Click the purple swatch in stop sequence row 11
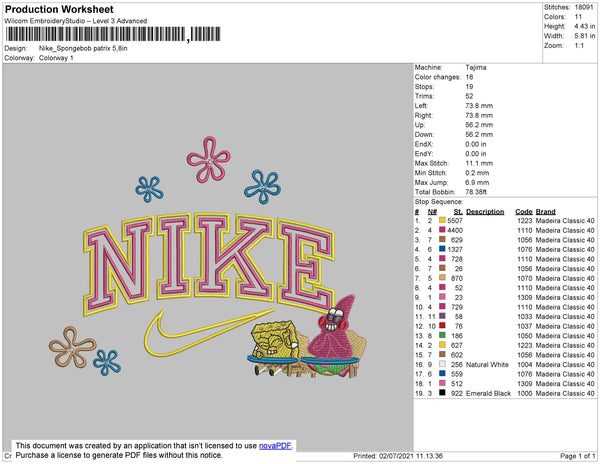600x464 pixels. point(442,316)
